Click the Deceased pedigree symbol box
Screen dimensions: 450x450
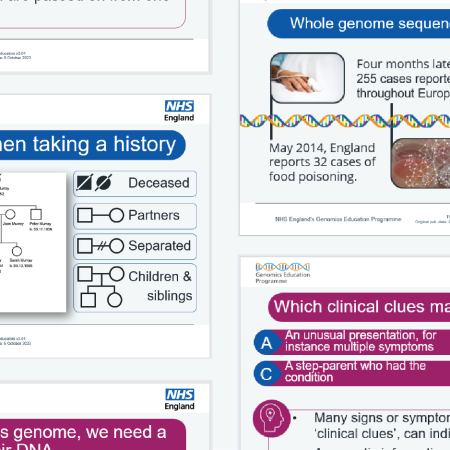(x=135, y=183)
